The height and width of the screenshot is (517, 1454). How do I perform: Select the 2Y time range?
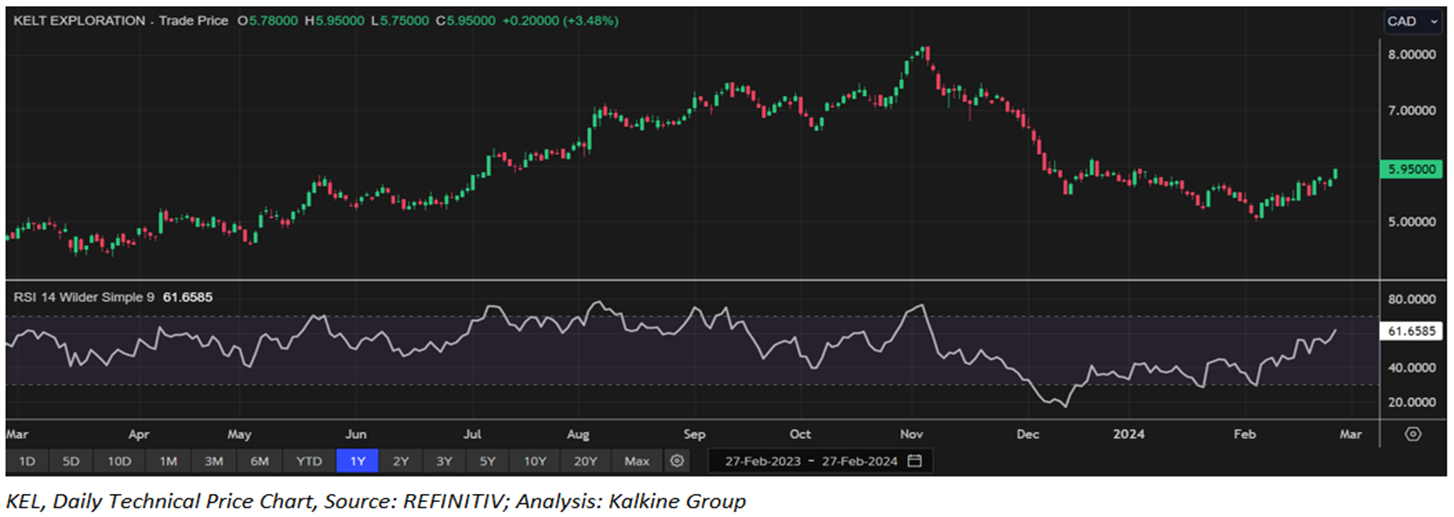[400, 461]
